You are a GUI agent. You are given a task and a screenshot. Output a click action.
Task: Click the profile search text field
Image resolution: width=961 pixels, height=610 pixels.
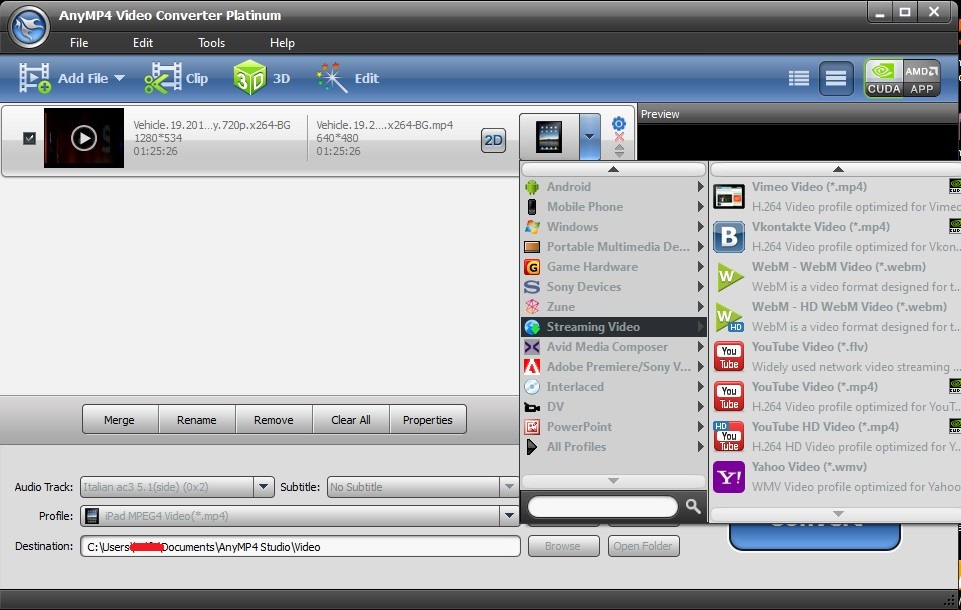pyautogui.click(x=603, y=506)
